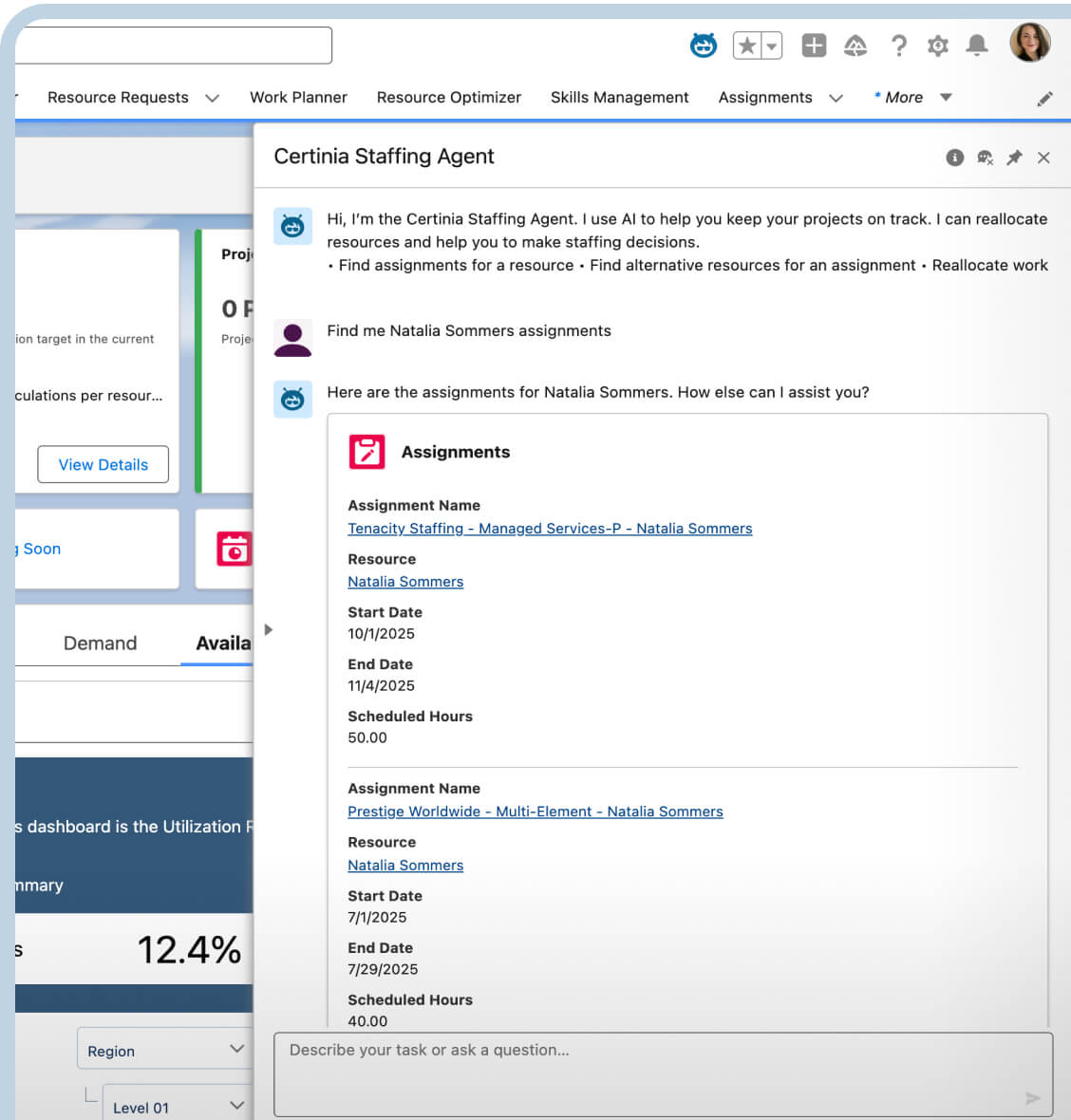Viewport: 1071px width, 1120px height.
Task: Expand the favorites list dropdown arrow
Action: pyautogui.click(x=772, y=46)
